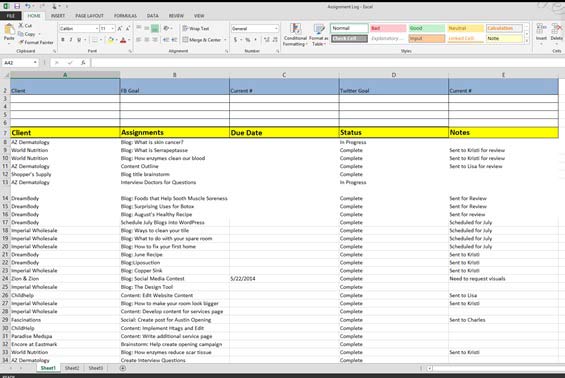Open the Name Box dropdown arrow
The image size is (565, 378).
click(35, 63)
